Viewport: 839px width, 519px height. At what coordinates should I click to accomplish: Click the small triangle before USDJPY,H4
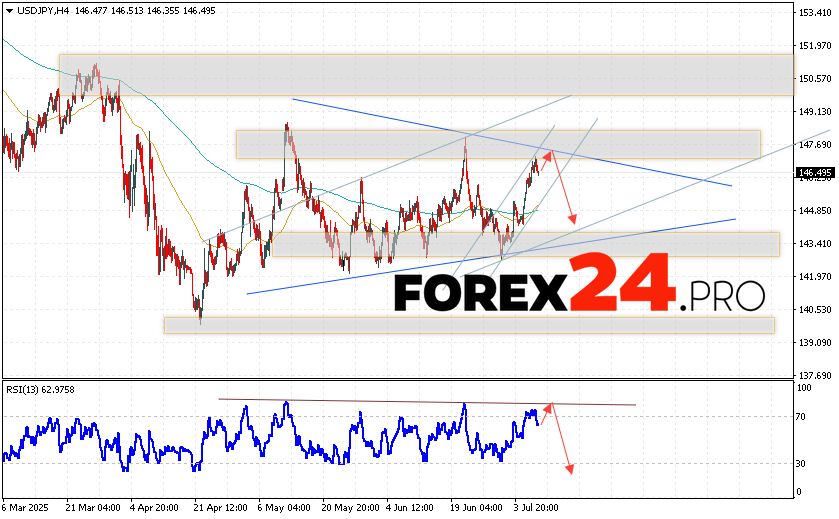pos(7,9)
